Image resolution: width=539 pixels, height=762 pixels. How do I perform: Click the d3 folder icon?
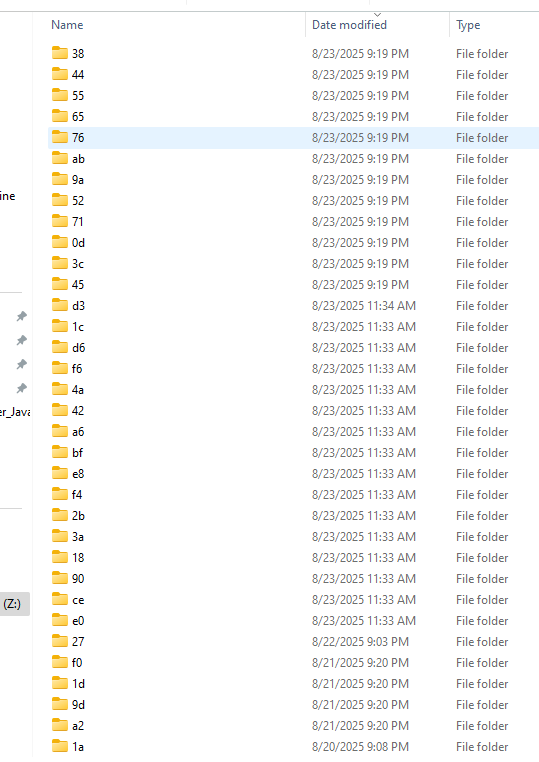tap(60, 305)
